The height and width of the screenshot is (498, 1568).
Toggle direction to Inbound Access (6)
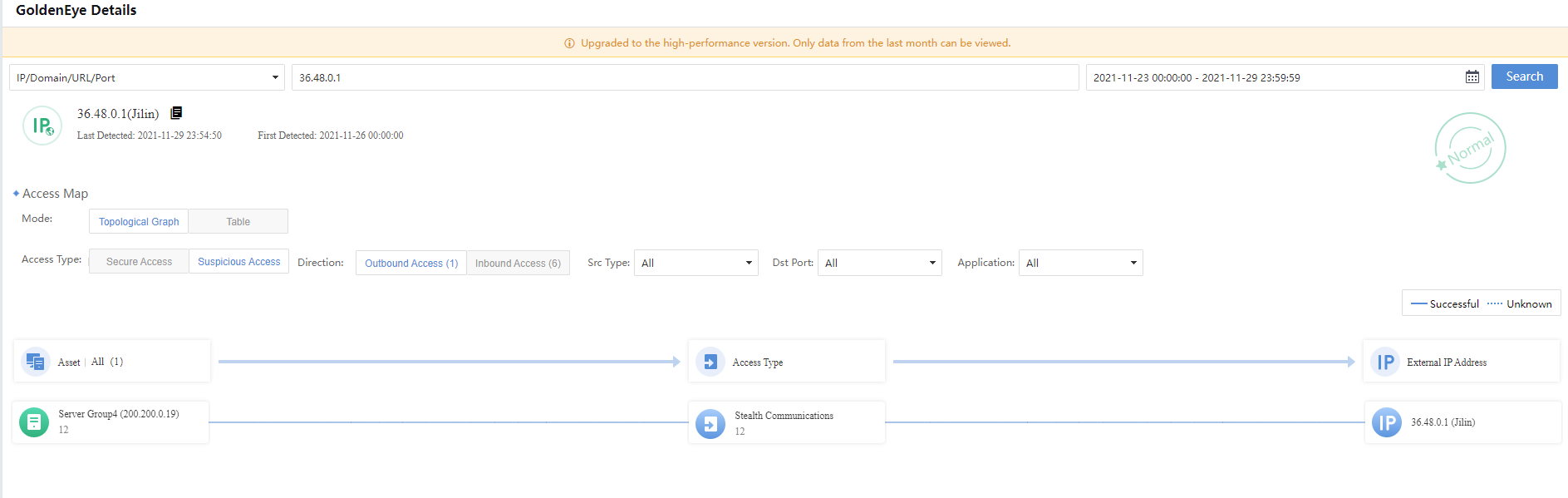point(518,264)
